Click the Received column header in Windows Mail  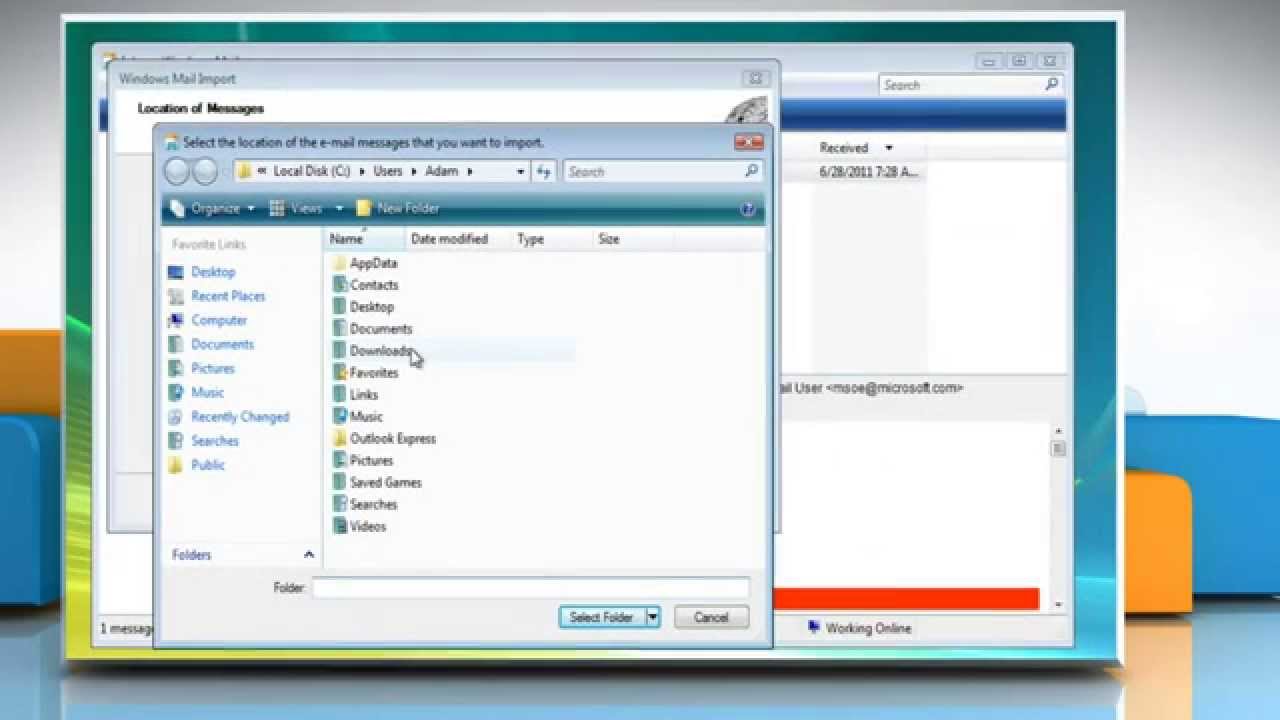click(x=844, y=148)
